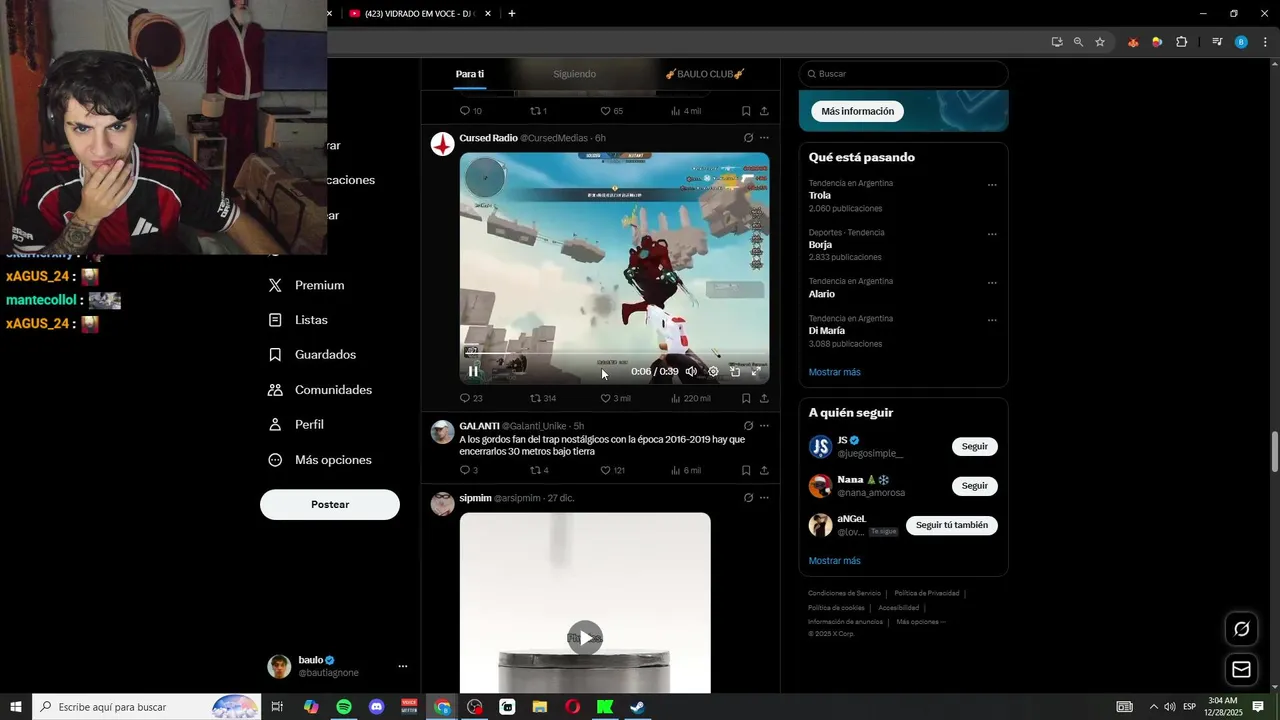This screenshot has height=720, width=1280.
Task: Open Spotify from the taskbar
Action: (x=344, y=707)
